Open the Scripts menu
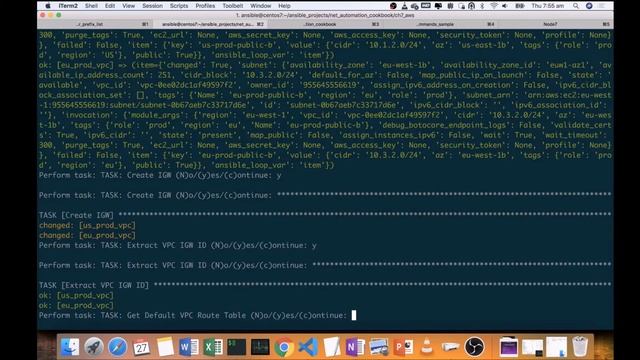 point(179,6)
